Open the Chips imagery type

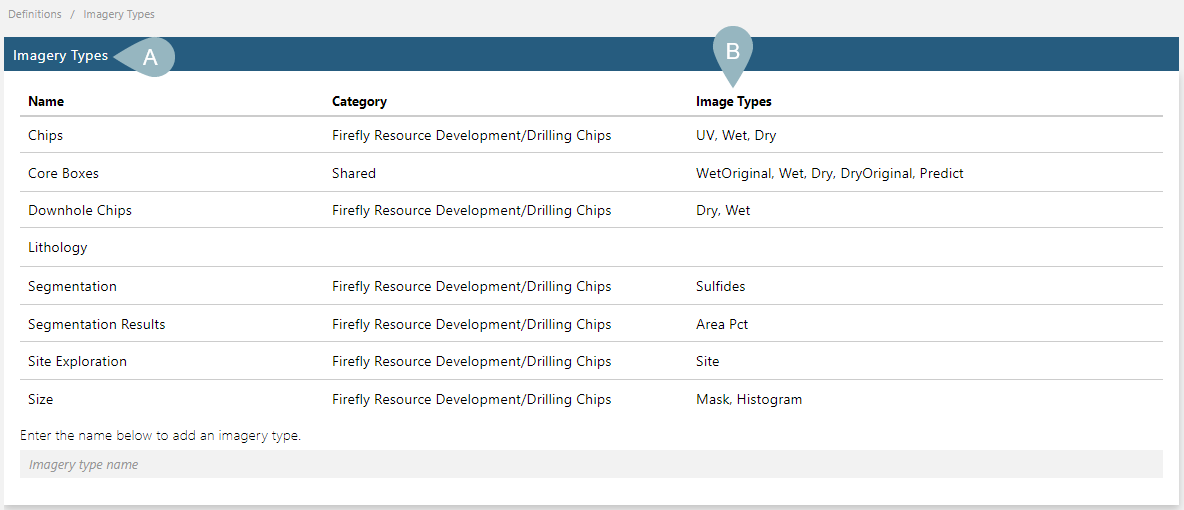[45, 136]
